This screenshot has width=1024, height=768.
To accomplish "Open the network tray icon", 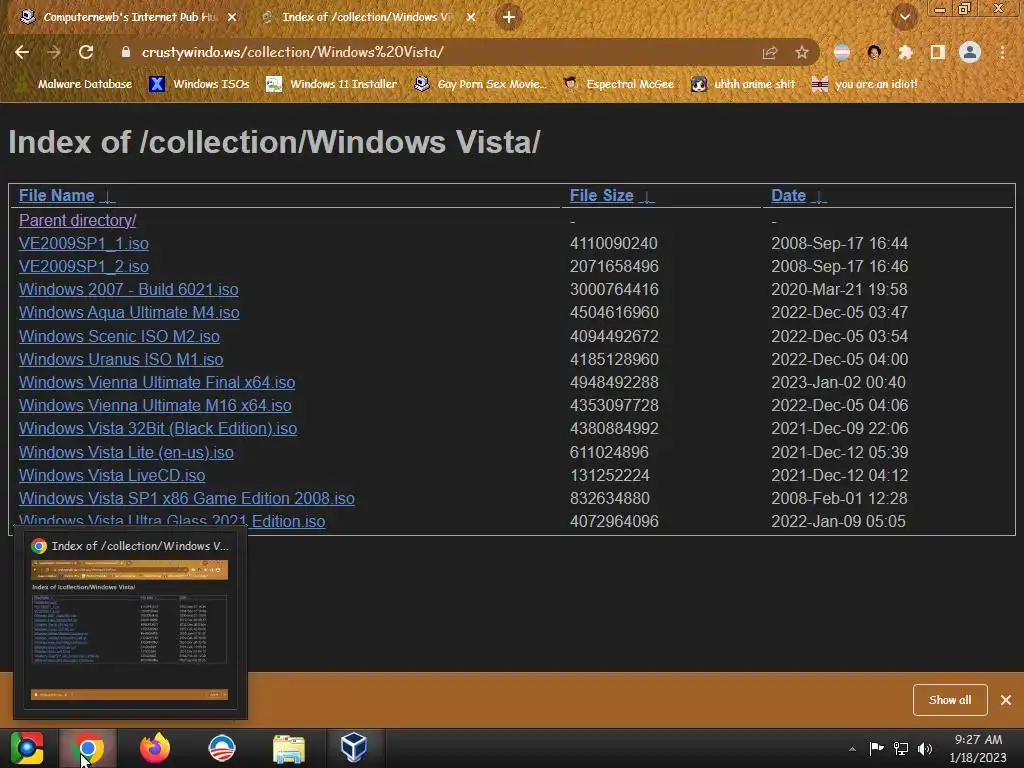I will tap(901, 748).
